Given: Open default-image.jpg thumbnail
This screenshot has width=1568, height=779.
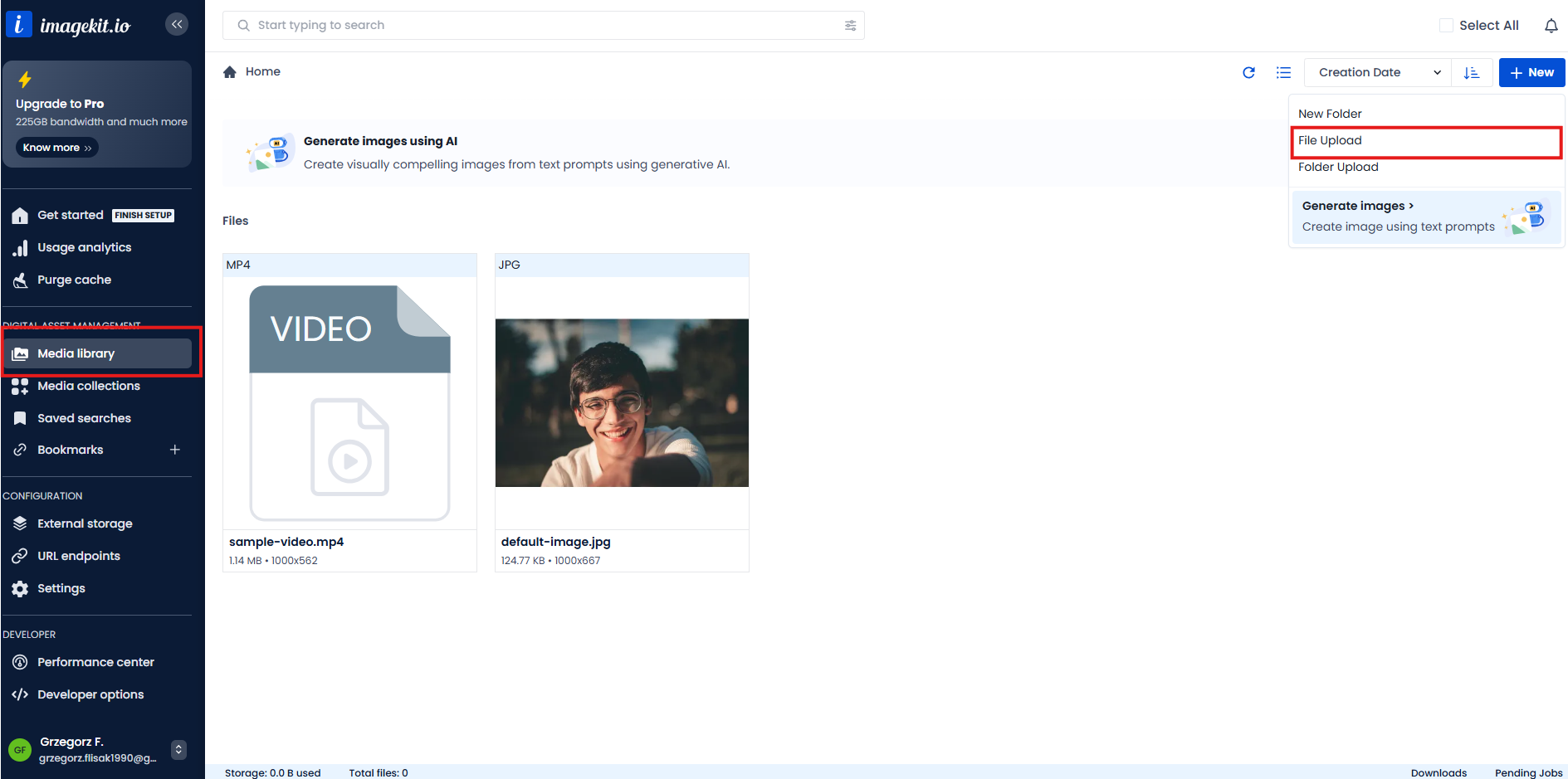Looking at the screenshot, I should [x=622, y=403].
